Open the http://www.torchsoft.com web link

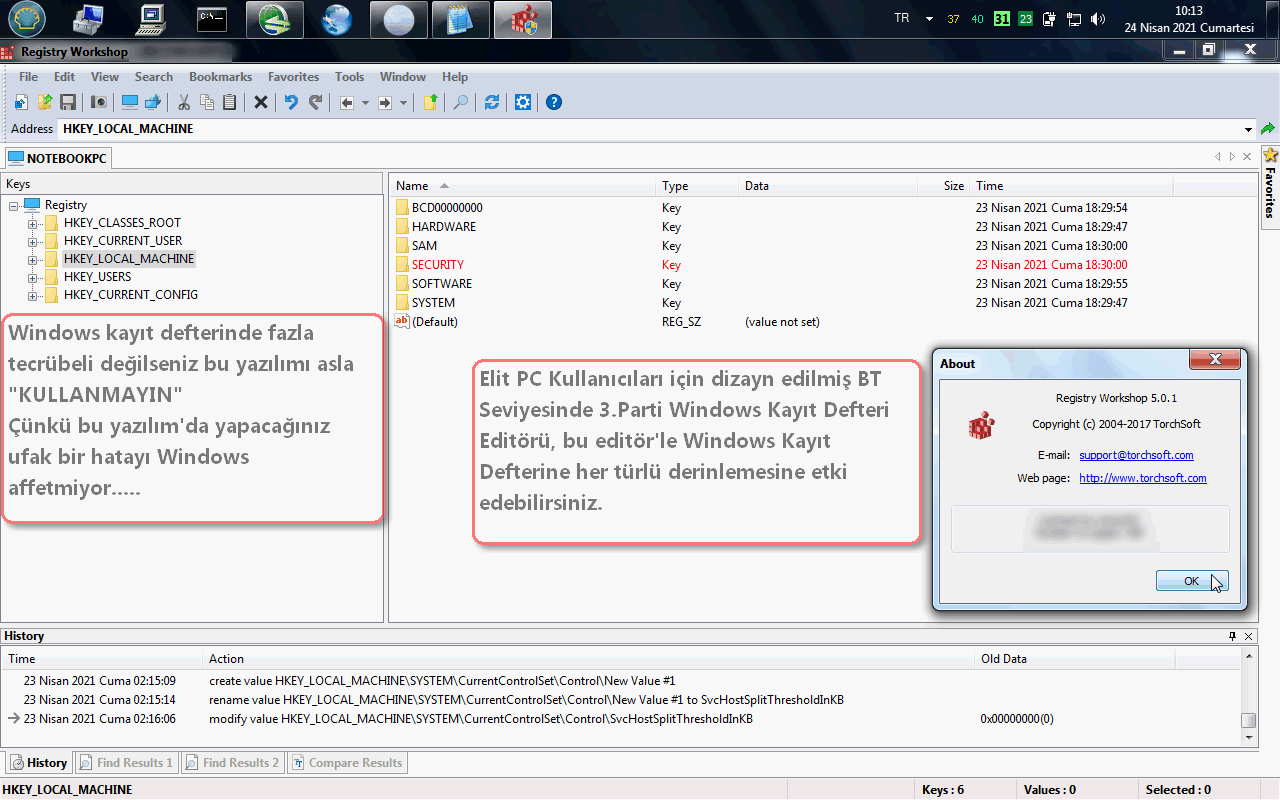click(1143, 478)
